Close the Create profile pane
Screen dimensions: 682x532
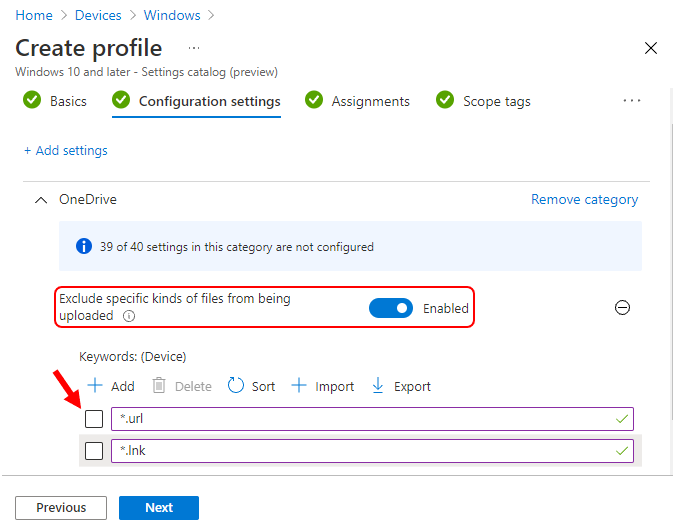pyautogui.click(x=650, y=48)
